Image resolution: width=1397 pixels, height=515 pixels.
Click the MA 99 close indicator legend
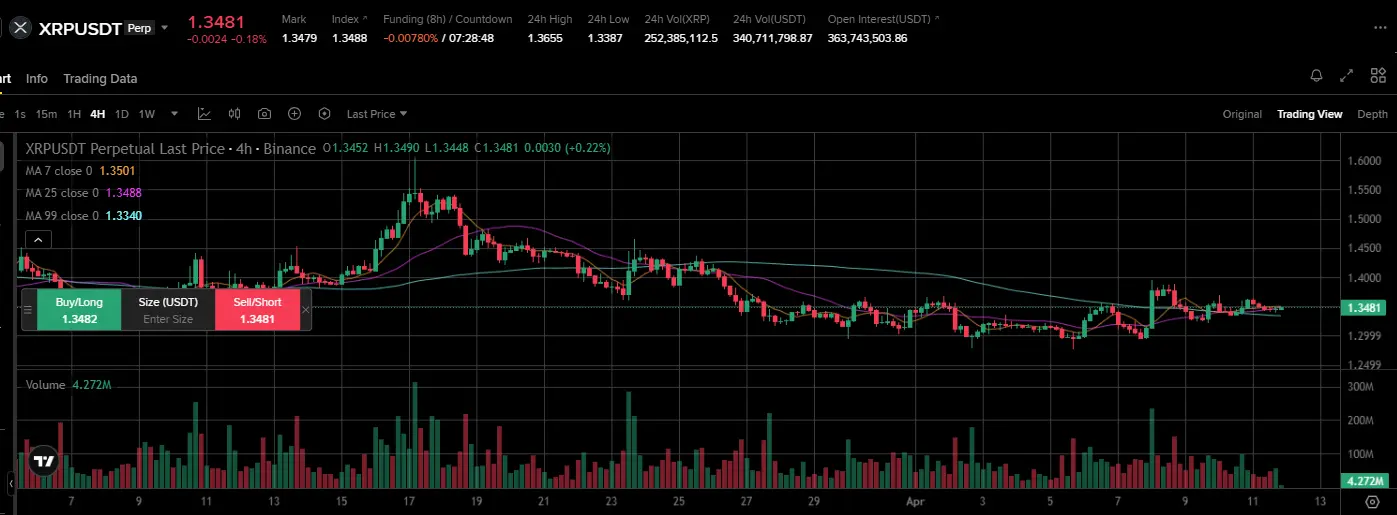click(83, 215)
